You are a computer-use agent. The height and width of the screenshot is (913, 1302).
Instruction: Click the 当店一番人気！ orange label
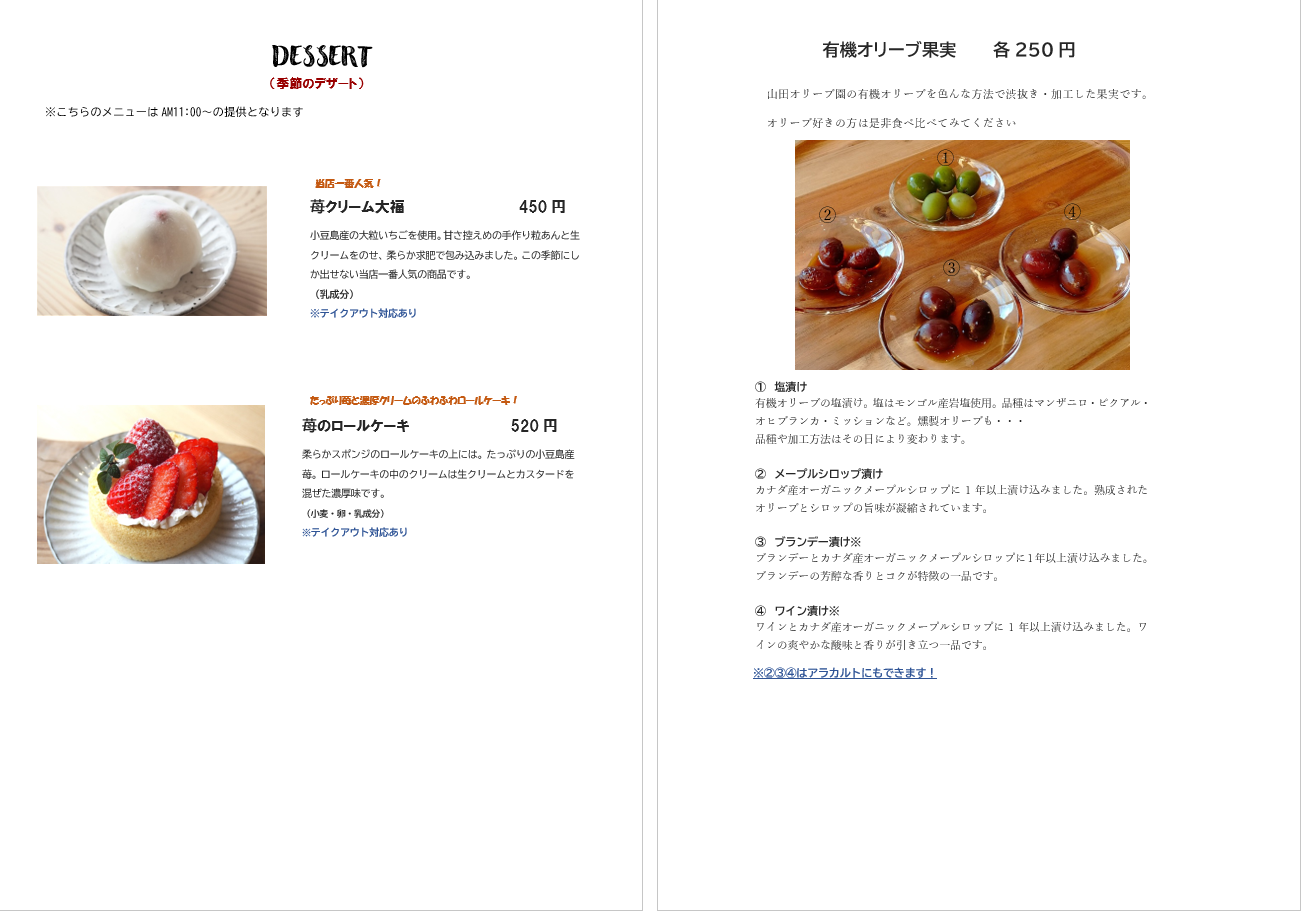348,183
